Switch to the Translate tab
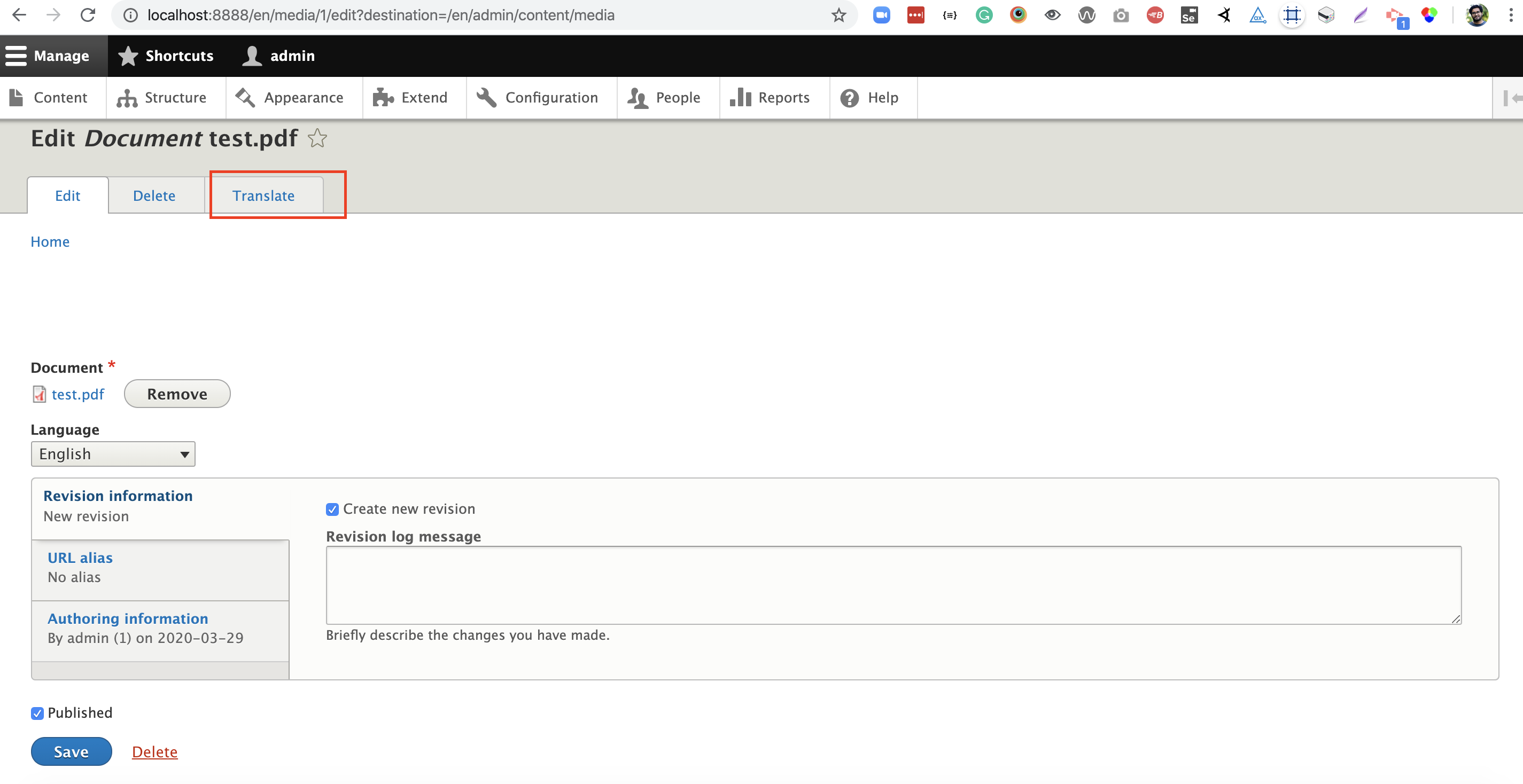1523x784 pixels. [x=263, y=195]
